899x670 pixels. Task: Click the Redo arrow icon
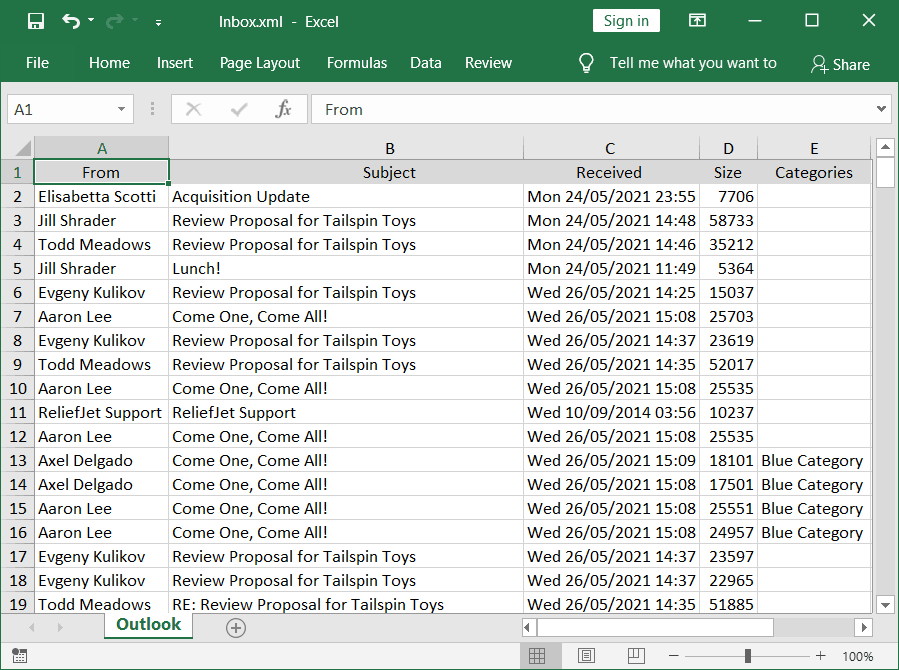115,22
